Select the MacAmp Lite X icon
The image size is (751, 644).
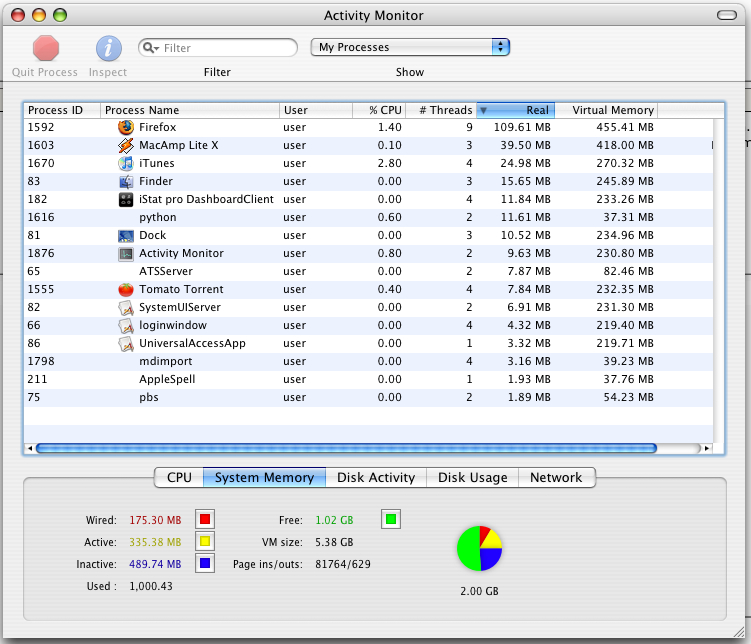point(125,145)
